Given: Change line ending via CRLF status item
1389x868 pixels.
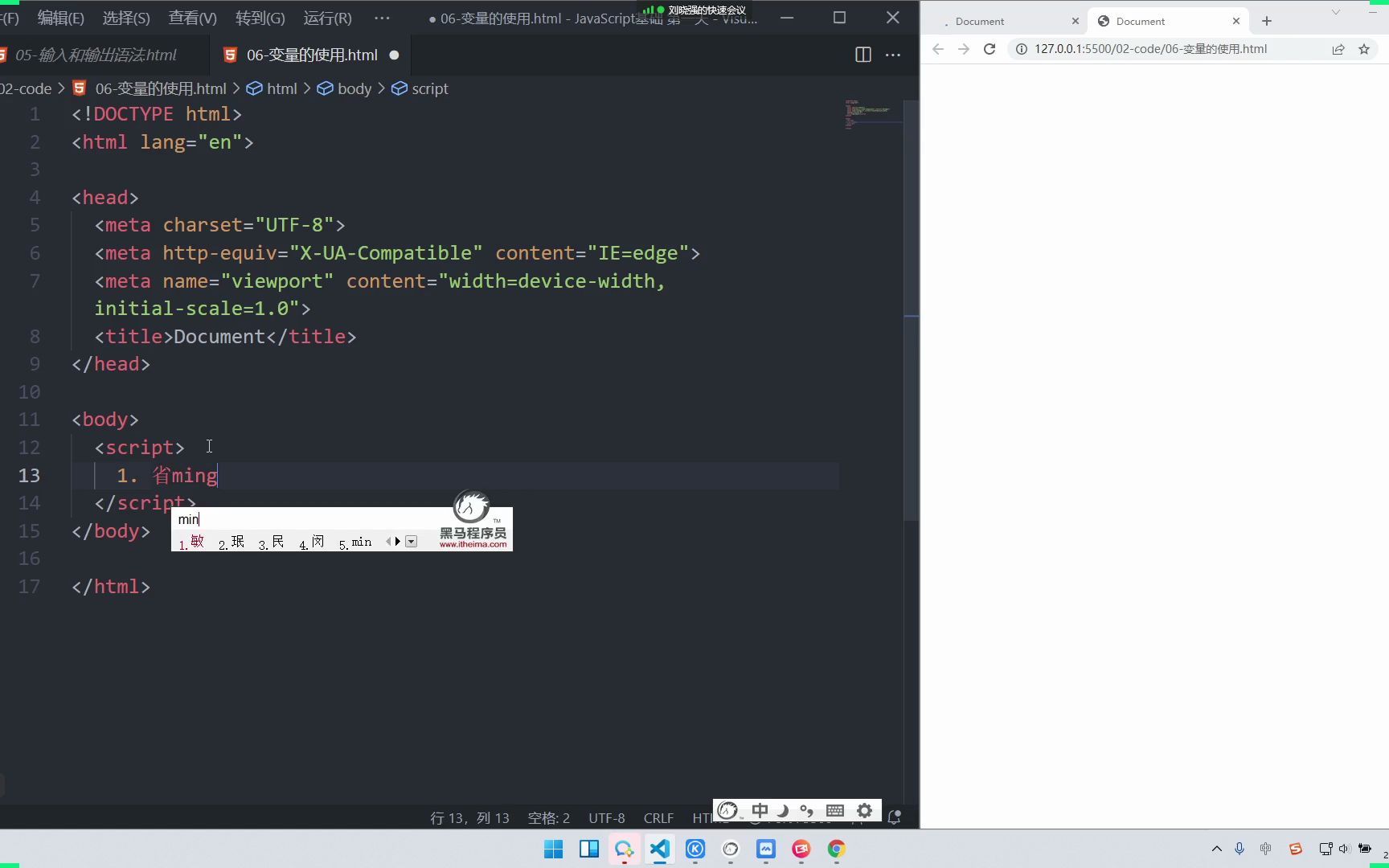Looking at the screenshot, I should tap(658, 818).
